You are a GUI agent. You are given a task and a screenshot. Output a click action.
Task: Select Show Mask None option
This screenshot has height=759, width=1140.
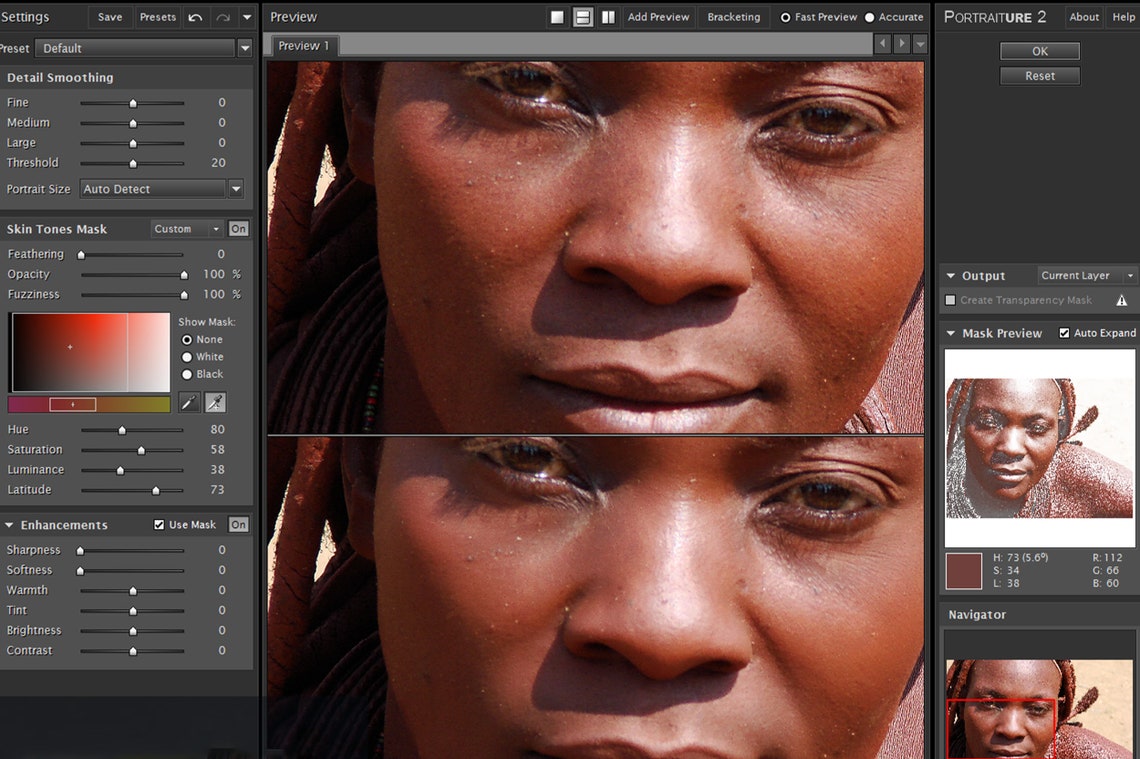pos(187,340)
